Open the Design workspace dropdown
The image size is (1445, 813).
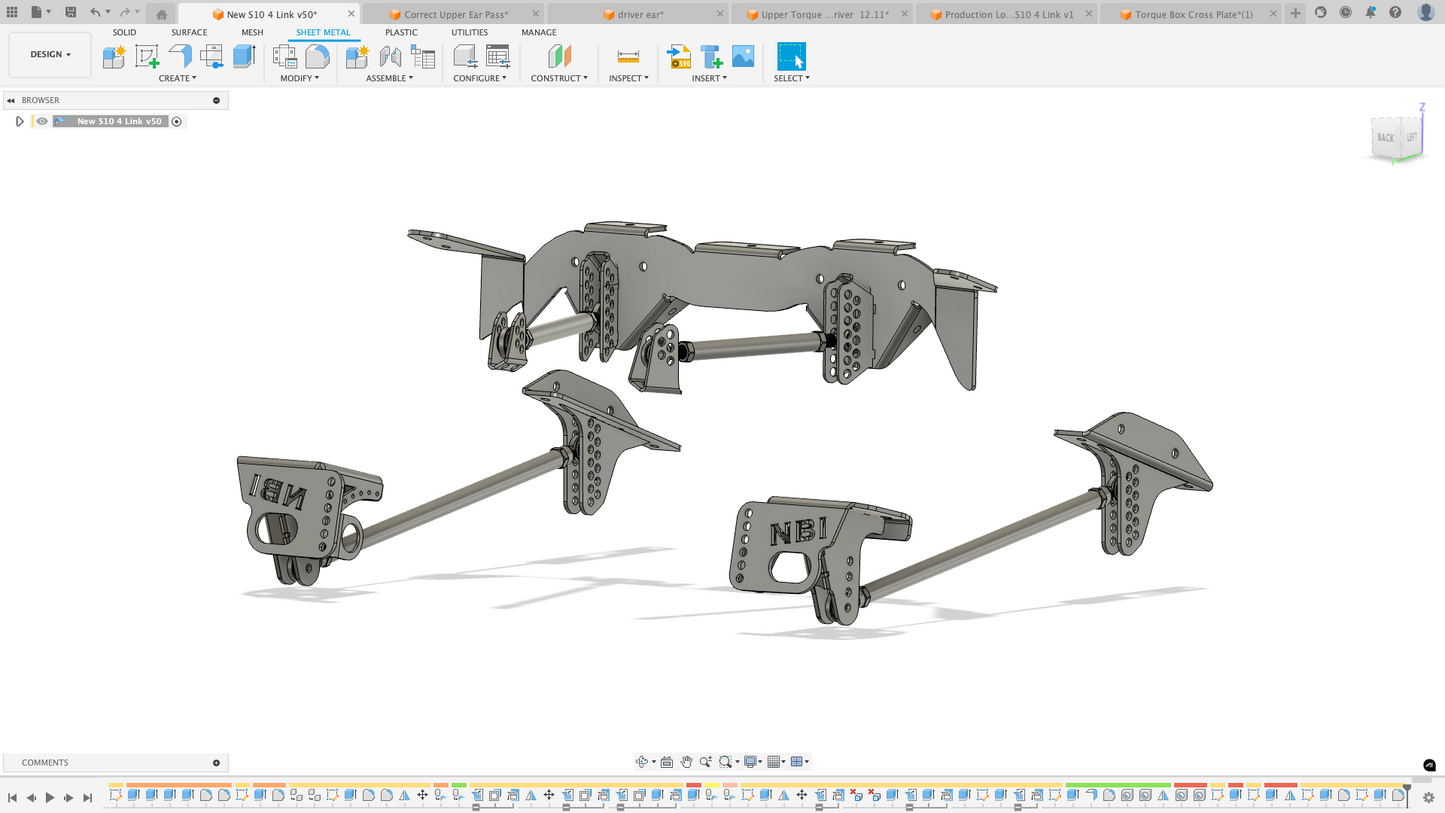(x=50, y=54)
